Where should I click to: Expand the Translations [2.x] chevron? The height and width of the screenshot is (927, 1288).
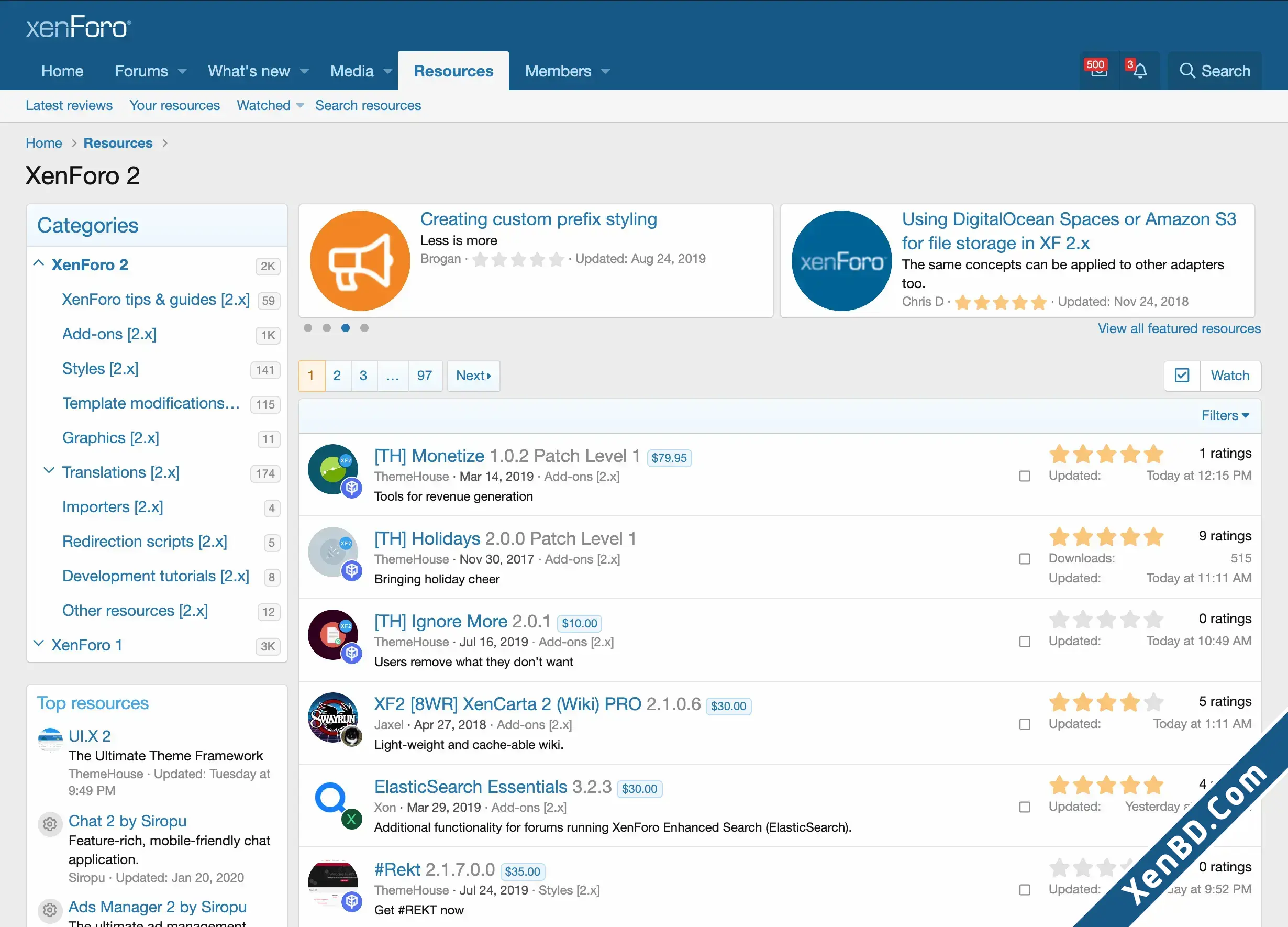coord(49,471)
